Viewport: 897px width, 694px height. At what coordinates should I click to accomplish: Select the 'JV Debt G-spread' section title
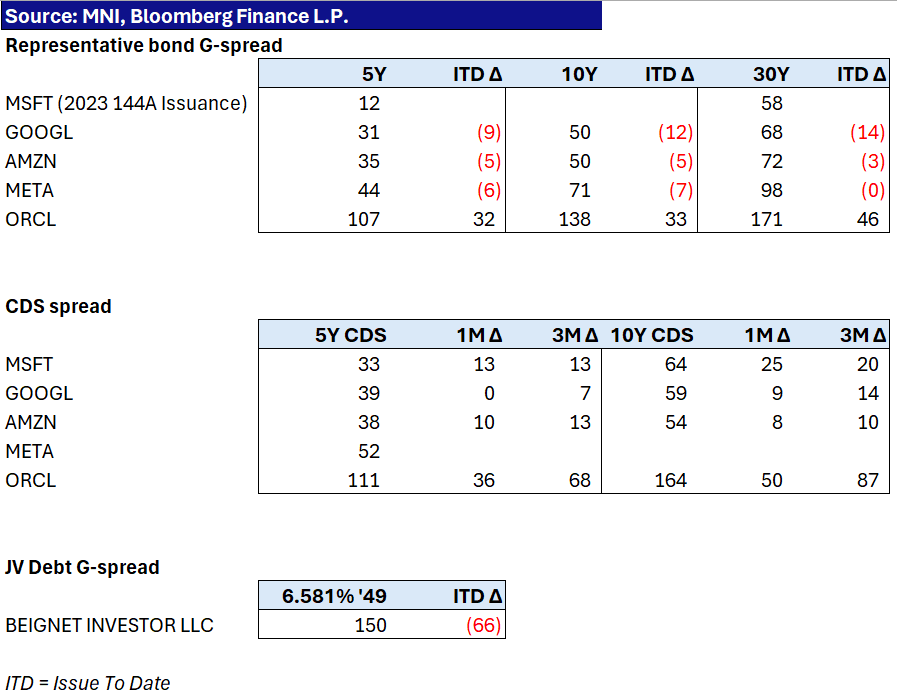coord(82,568)
